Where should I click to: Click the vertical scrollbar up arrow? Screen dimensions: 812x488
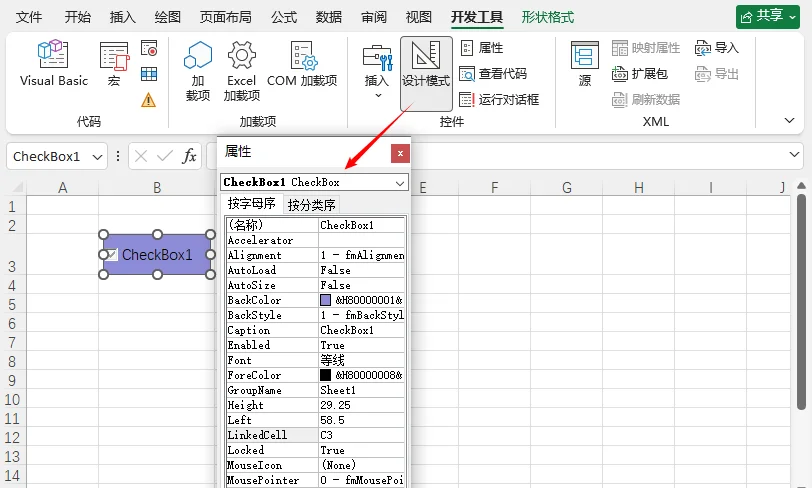click(801, 186)
